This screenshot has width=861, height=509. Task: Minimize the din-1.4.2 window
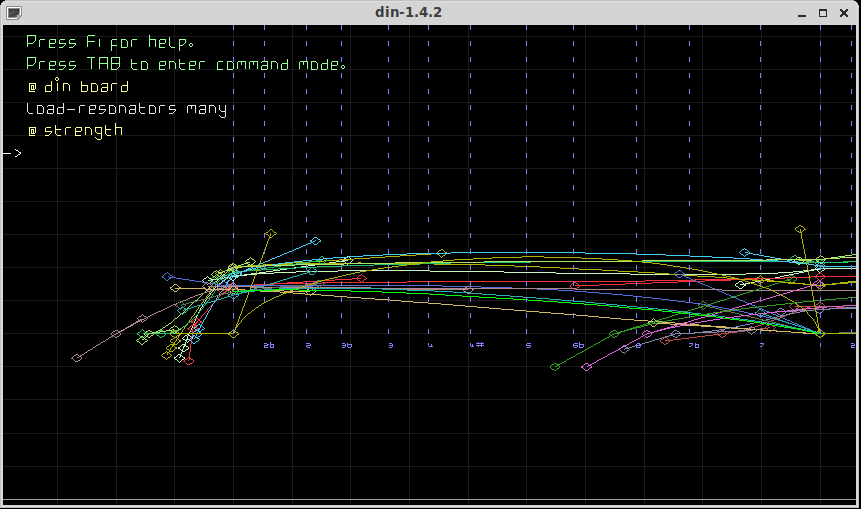pos(803,13)
